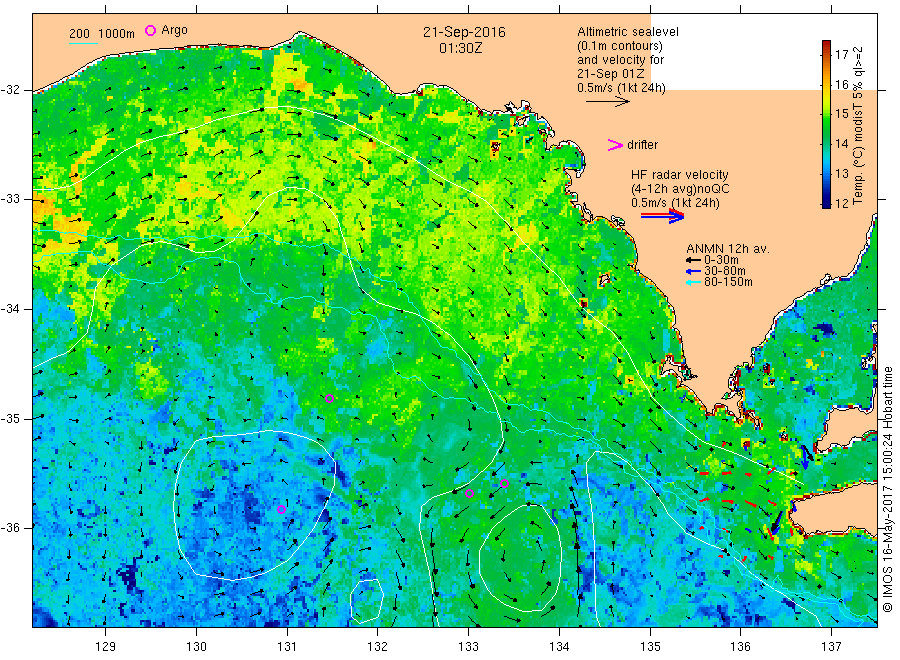900x660 pixels.
Task: Click the blue 30-80m ANMN arrow
Action: 693,271
